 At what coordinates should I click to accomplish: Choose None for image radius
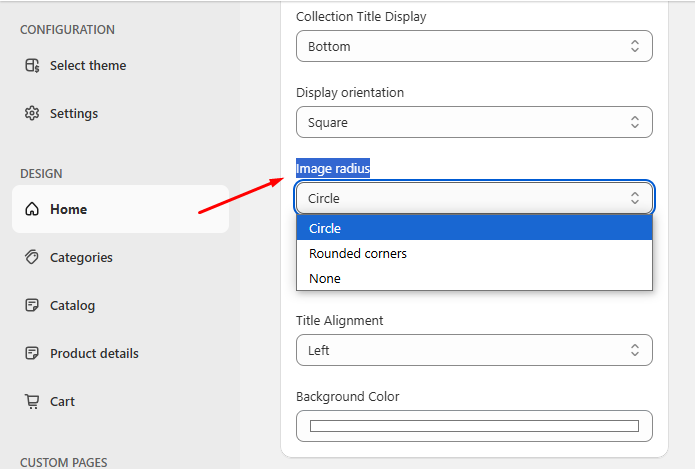[474, 278]
